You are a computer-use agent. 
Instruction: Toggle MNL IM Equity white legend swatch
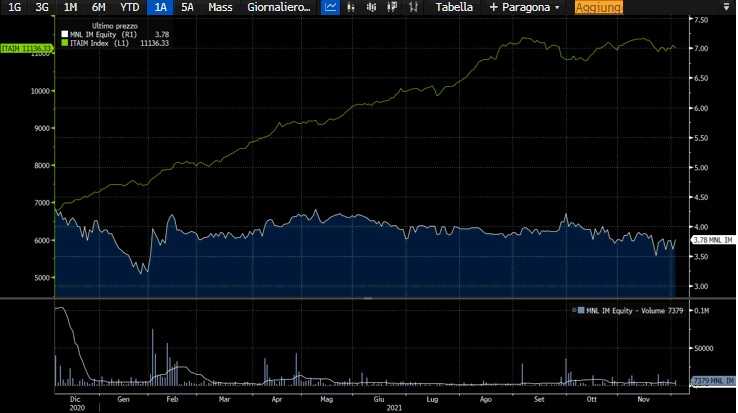(x=64, y=34)
